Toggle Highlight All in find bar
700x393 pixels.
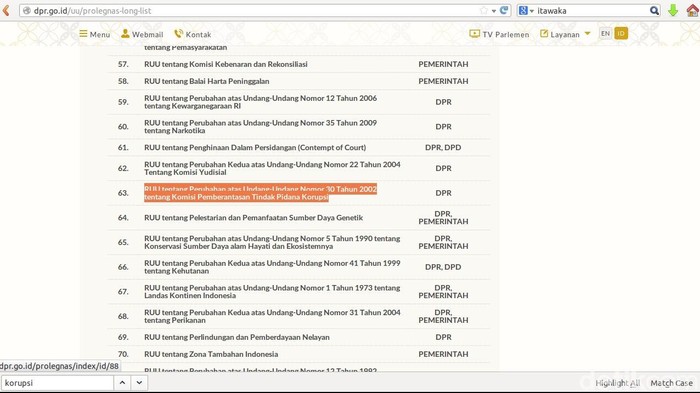(617, 383)
